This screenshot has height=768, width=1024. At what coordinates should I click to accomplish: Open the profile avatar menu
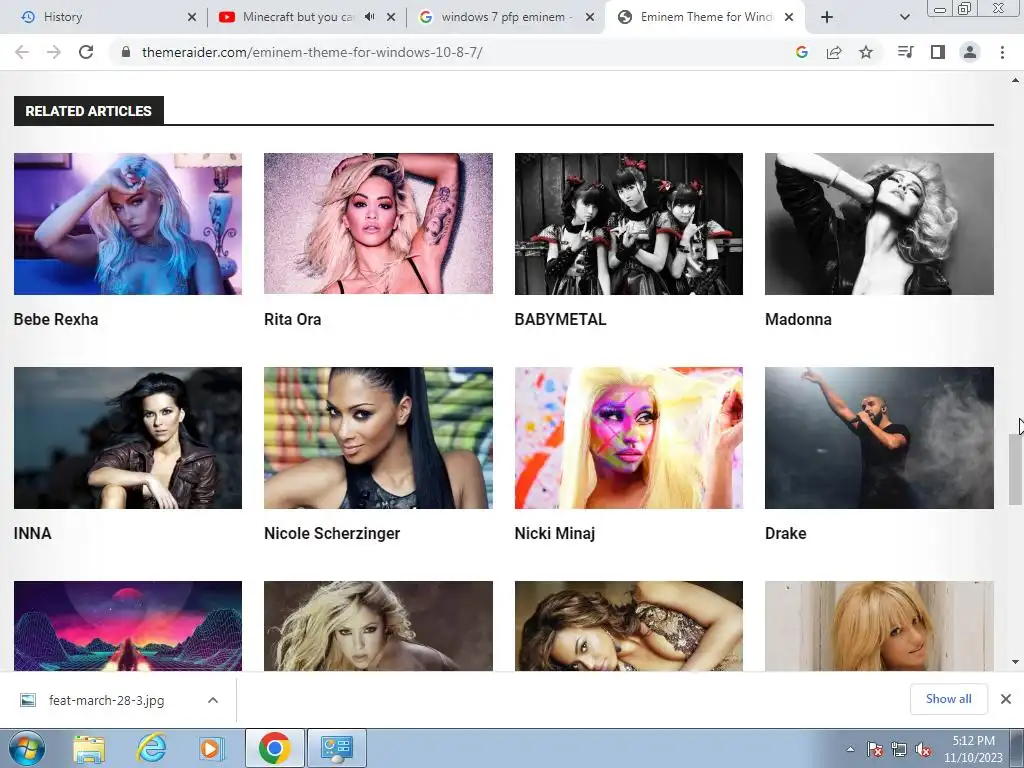tap(970, 52)
